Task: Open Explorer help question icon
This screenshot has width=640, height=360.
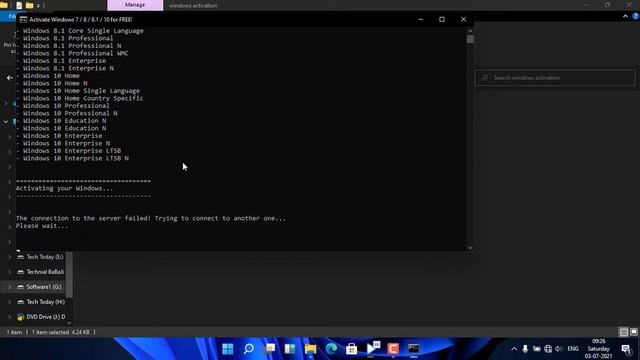Action: point(636,16)
